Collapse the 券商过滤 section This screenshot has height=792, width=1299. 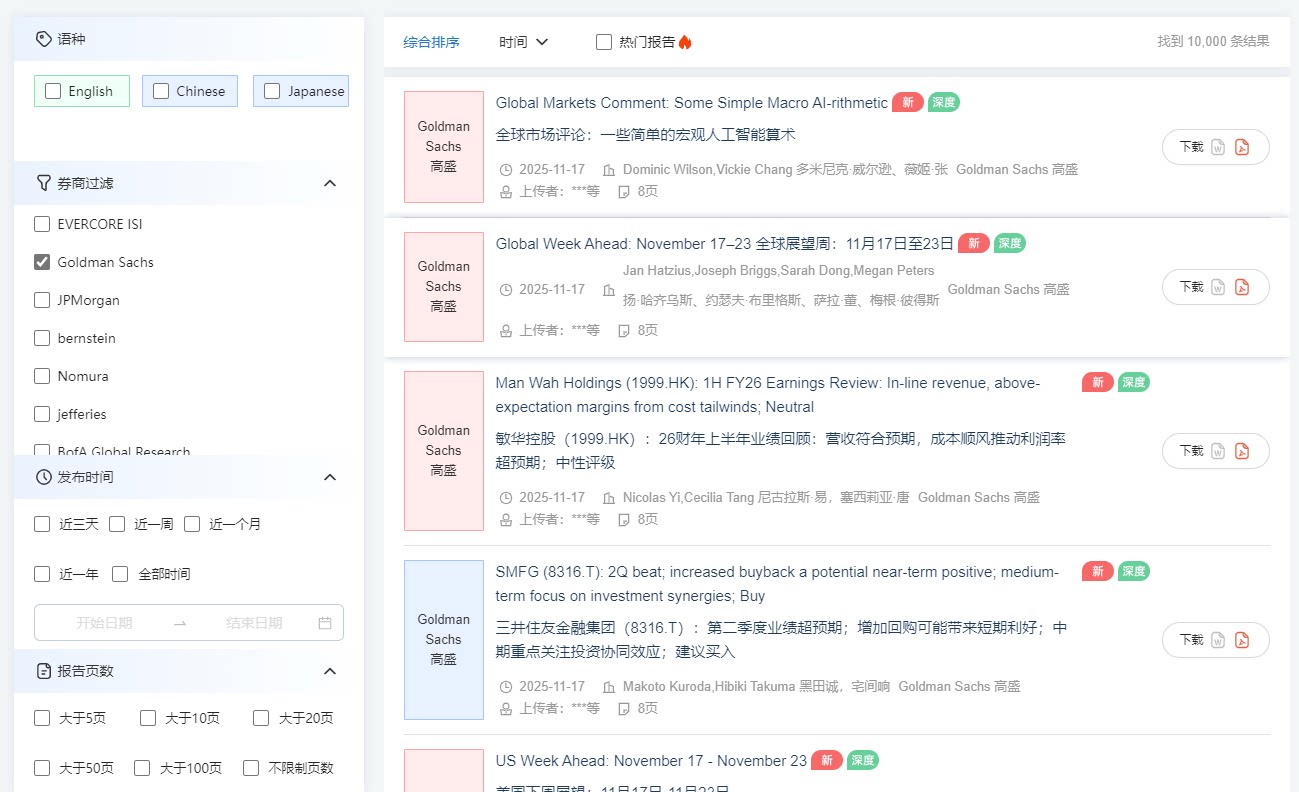(x=330, y=183)
